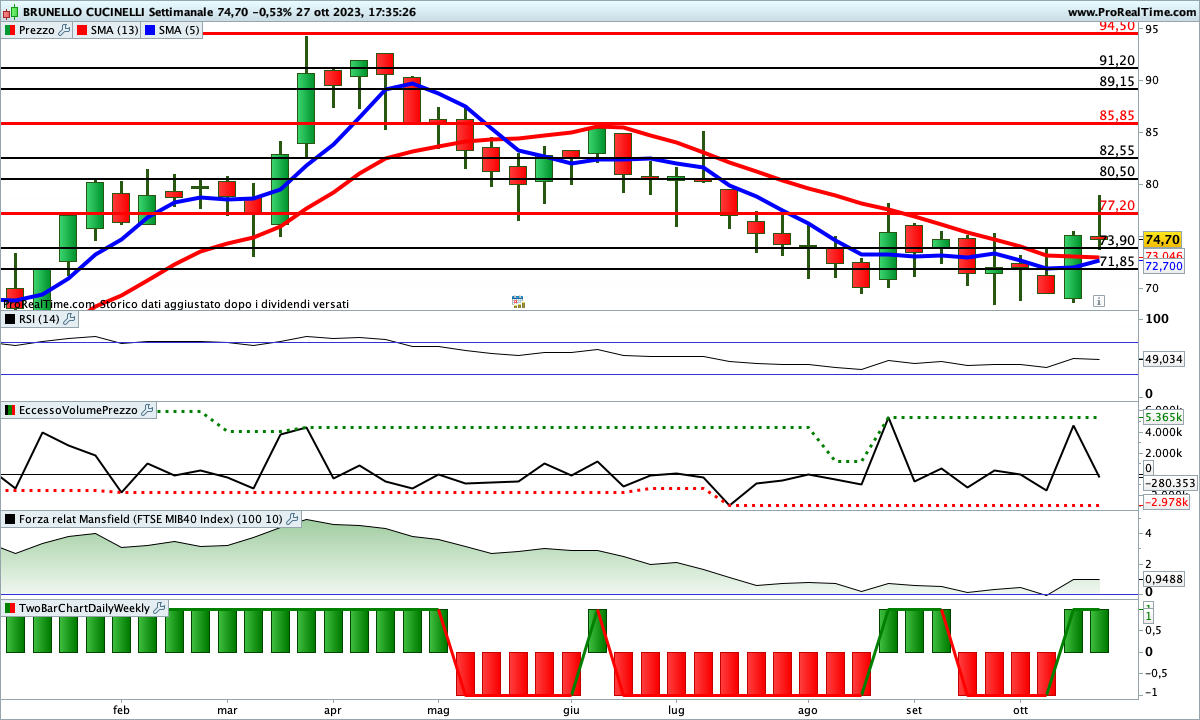The width and height of the screenshot is (1200, 720).
Task: Click the 'feb' marker on the time axis
Action: click(x=122, y=710)
